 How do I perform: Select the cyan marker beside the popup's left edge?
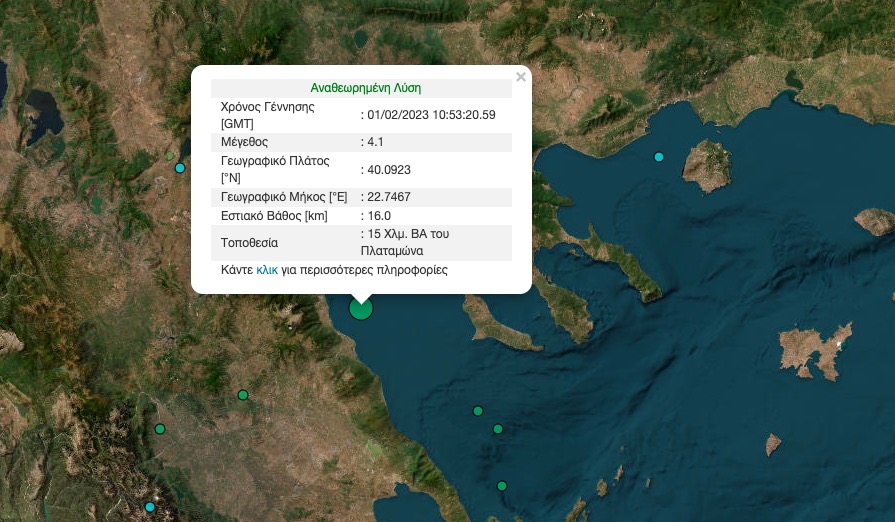click(180, 168)
